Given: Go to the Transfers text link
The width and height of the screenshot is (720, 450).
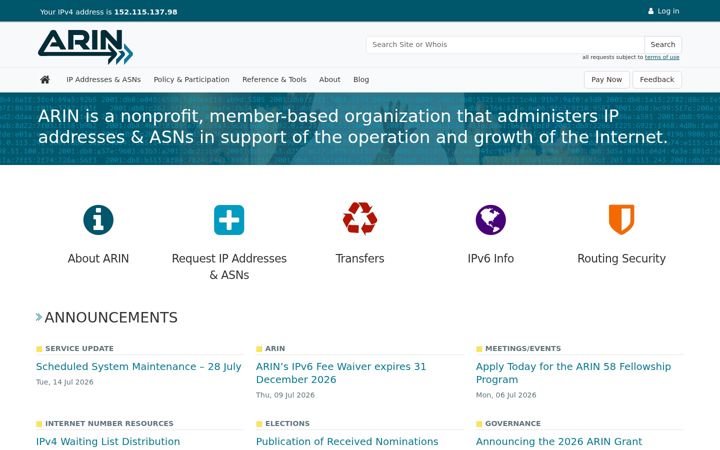Looking at the screenshot, I should 360,259.
